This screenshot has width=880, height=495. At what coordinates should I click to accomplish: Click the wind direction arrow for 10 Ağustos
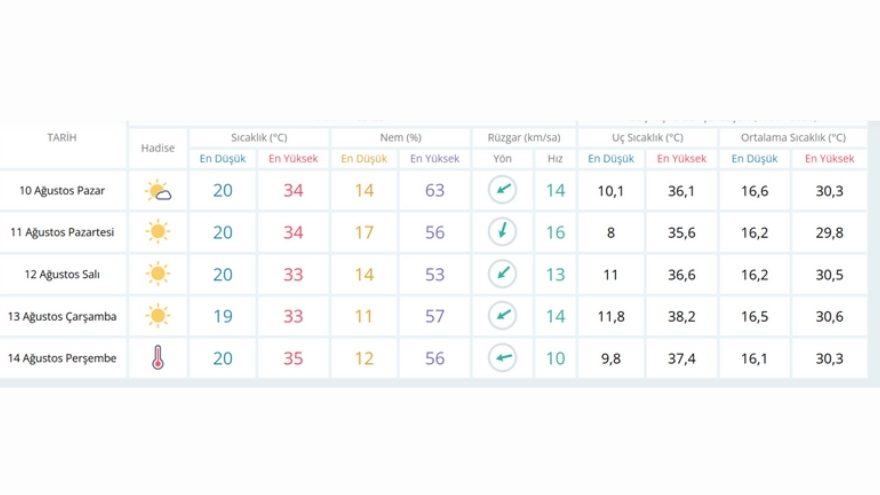502,190
